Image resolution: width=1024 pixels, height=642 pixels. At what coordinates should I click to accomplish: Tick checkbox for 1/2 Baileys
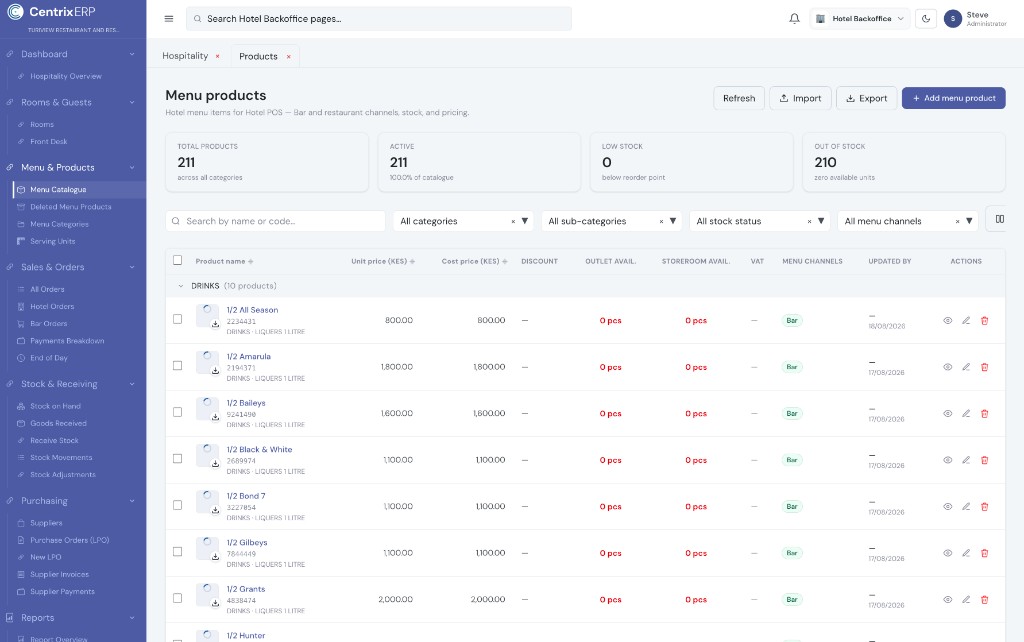(178, 412)
